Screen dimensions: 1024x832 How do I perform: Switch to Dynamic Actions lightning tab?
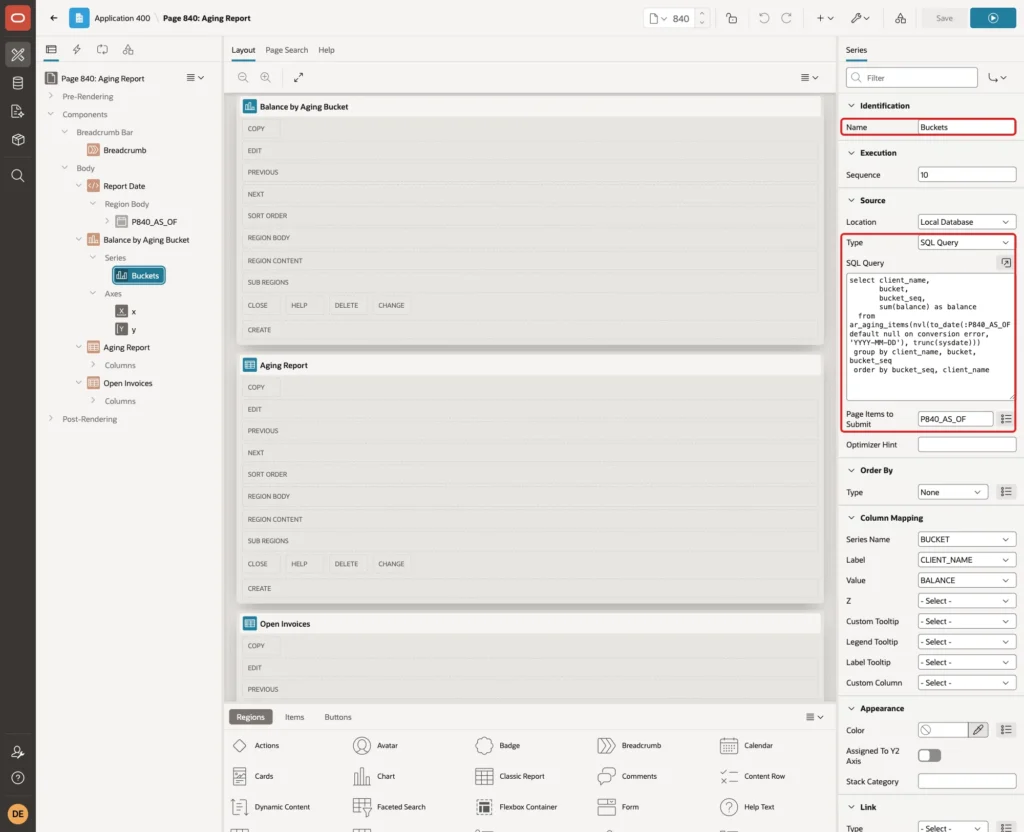click(x=76, y=50)
